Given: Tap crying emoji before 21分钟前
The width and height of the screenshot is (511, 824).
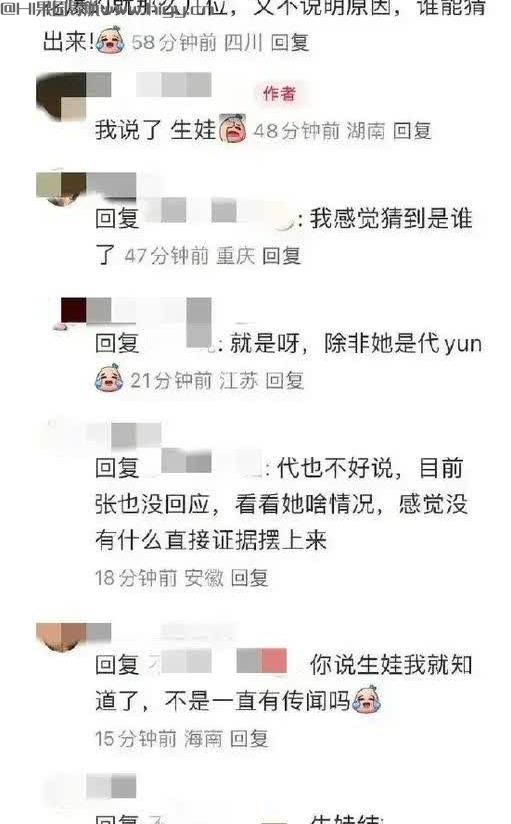Looking at the screenshot, I should [x=109, y=378].
